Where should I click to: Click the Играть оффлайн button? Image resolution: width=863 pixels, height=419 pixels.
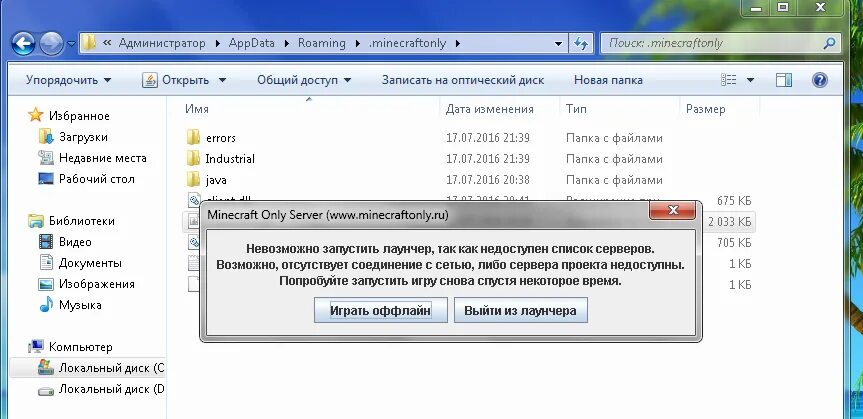pos(380,310)
